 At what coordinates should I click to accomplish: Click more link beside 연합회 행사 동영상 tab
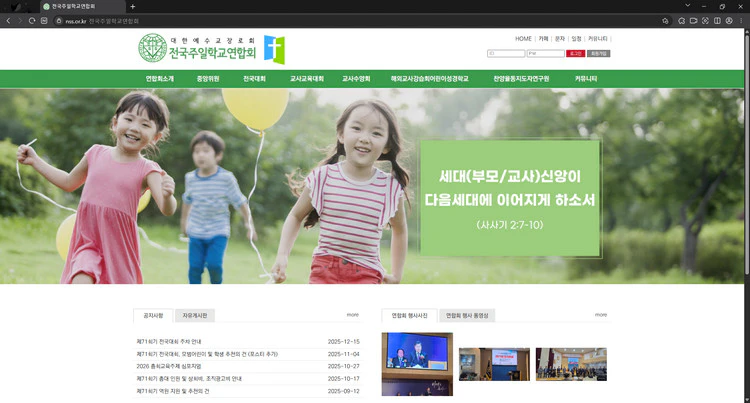pos(601,315)
